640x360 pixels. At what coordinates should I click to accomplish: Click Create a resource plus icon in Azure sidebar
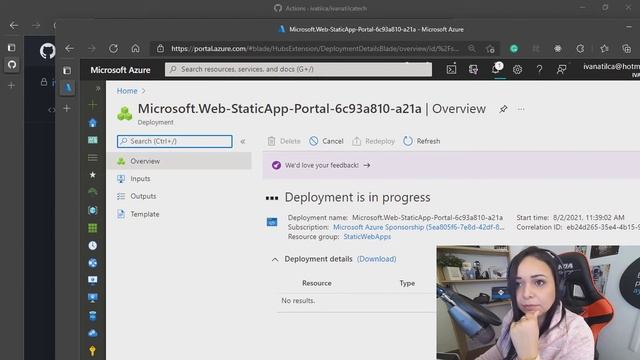[x=93, y=105]
